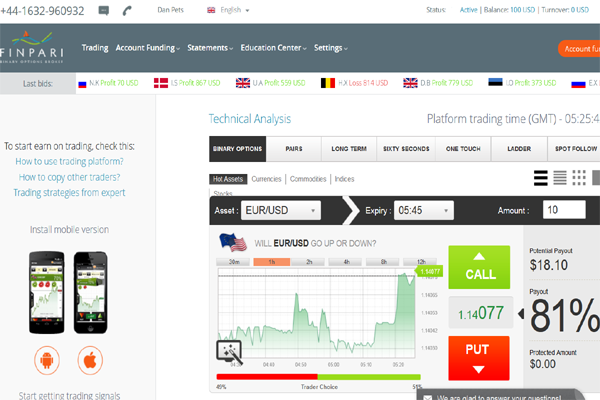Click the 1.14077 current price display
The width and height of the screenshot is (600, 400).
tap(481, 313)
